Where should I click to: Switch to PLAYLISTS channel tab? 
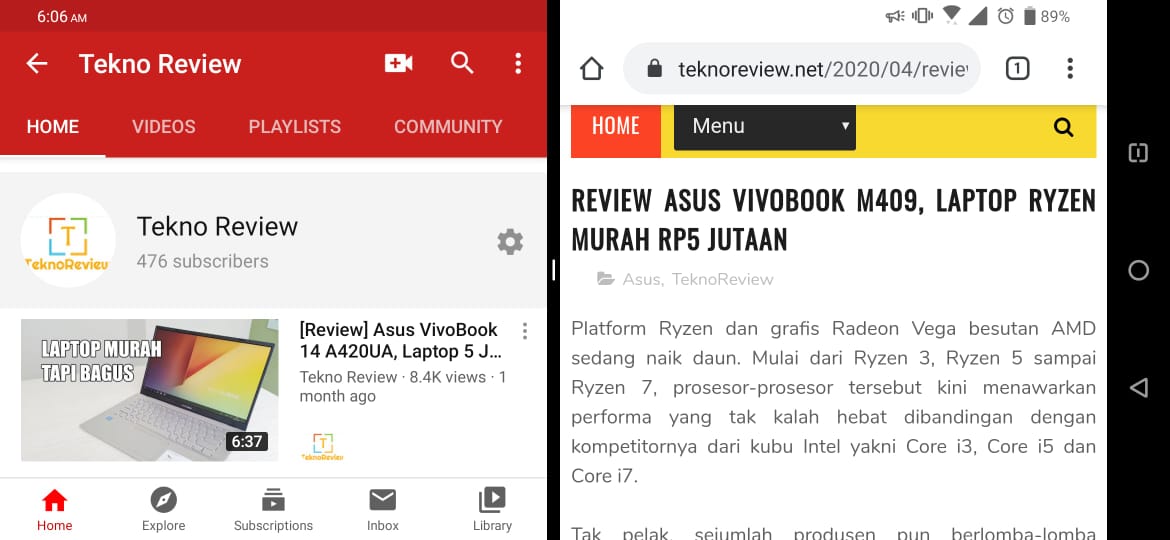295,127
